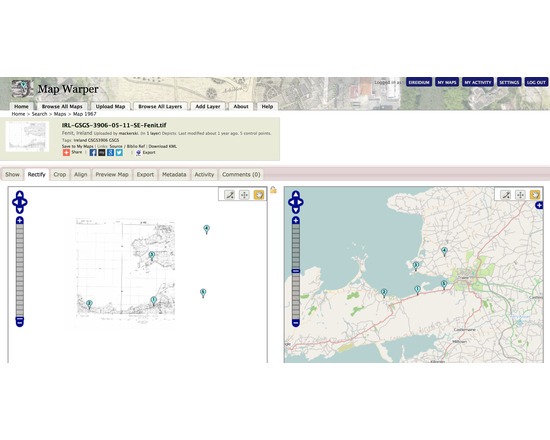Share map on Google Plus
The height and width of the screenshot is (440, 550).
pos(110,152)
